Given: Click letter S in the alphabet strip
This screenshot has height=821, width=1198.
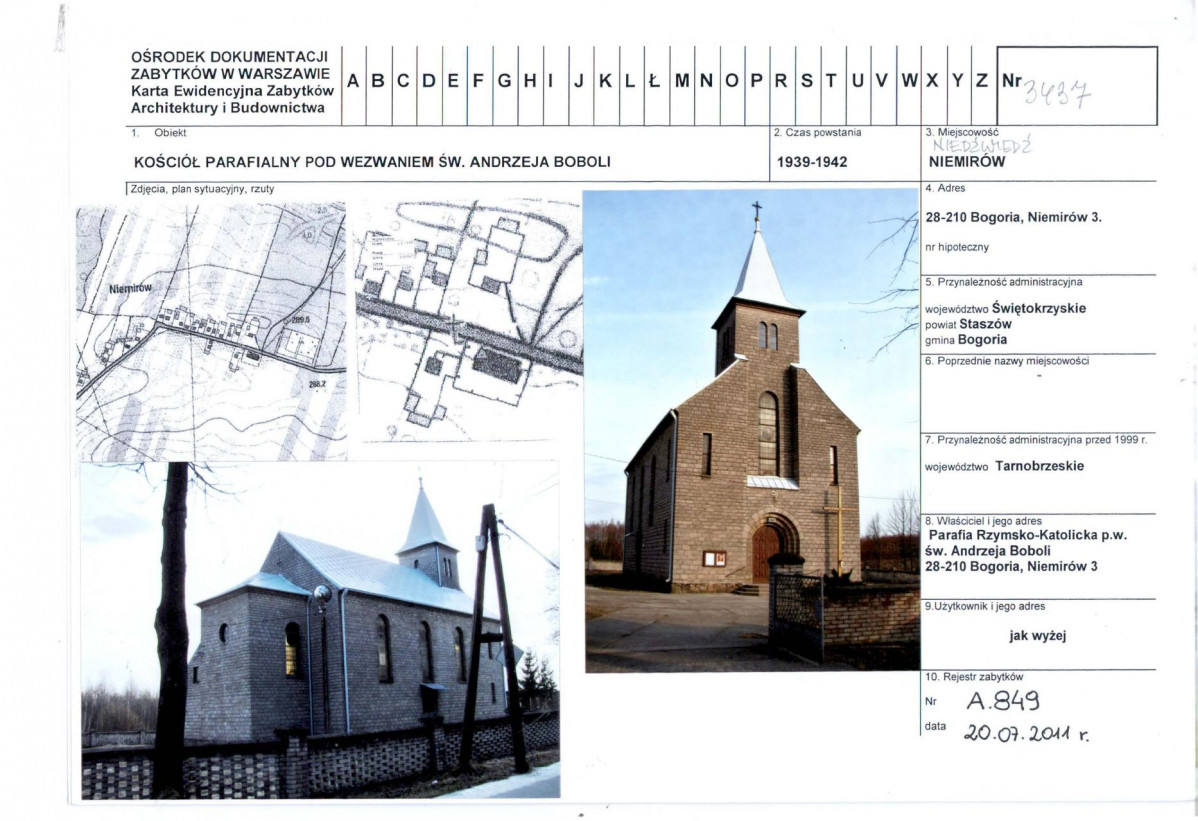Looking at the screenshot, I should pos(807,81).
